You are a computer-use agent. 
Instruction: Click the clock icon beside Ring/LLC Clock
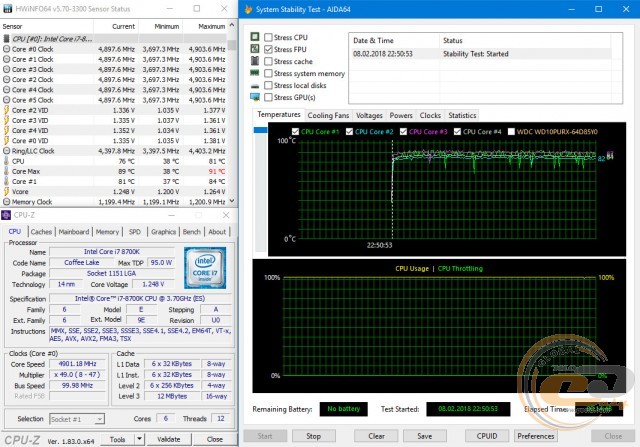click(x=7, y=151)
